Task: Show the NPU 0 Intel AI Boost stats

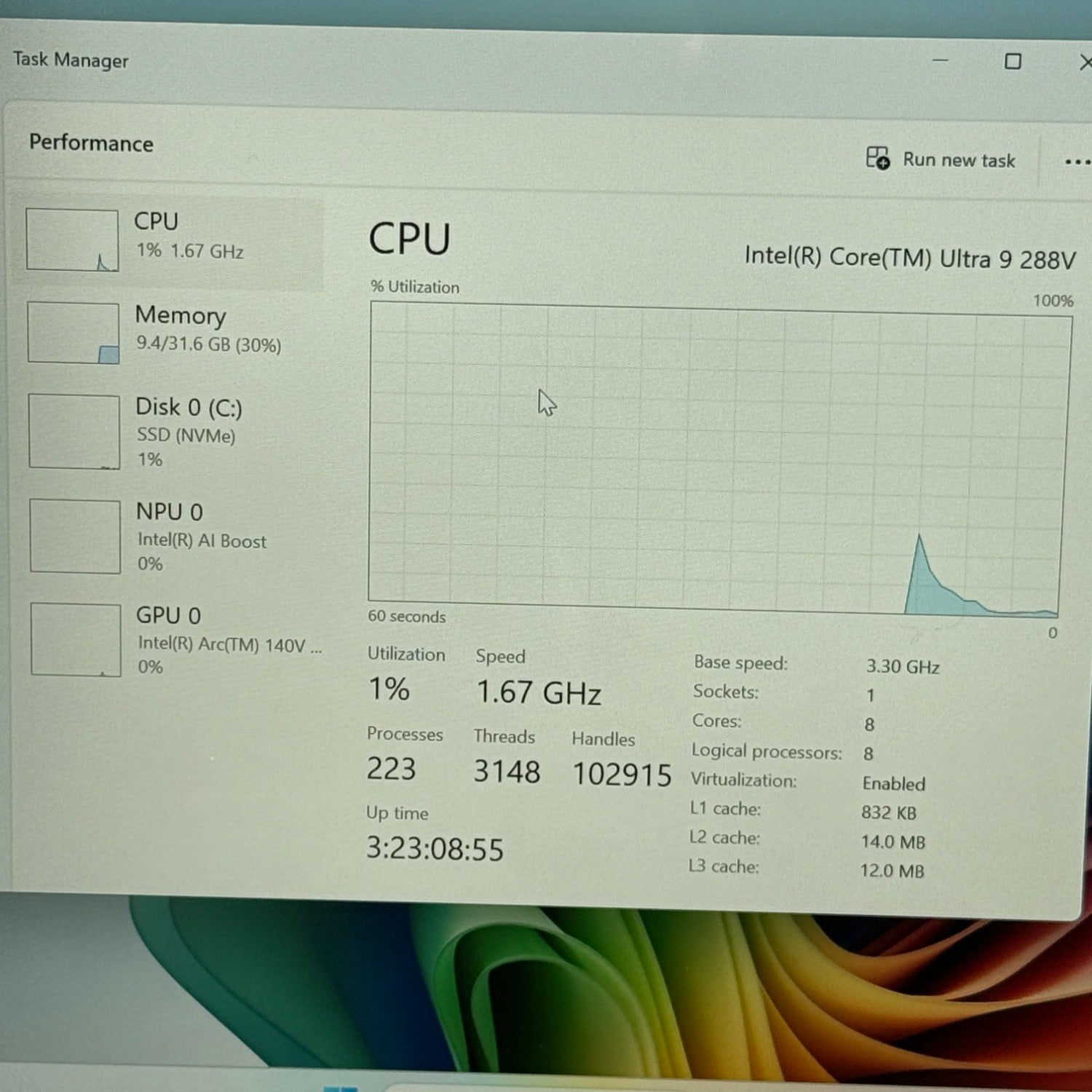Action: (x=201, y=540)
